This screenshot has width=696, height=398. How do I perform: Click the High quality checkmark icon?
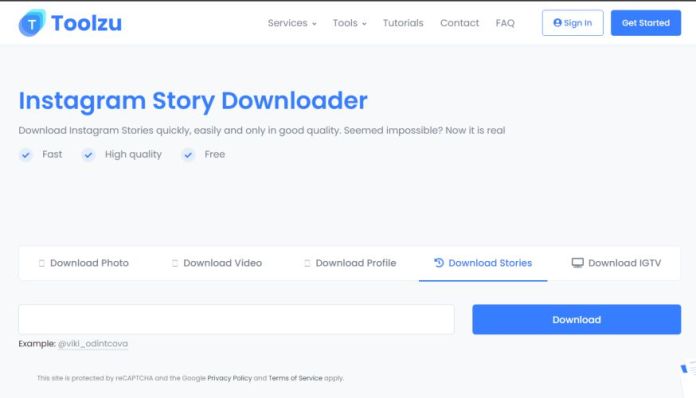click(x=88, y=155)
